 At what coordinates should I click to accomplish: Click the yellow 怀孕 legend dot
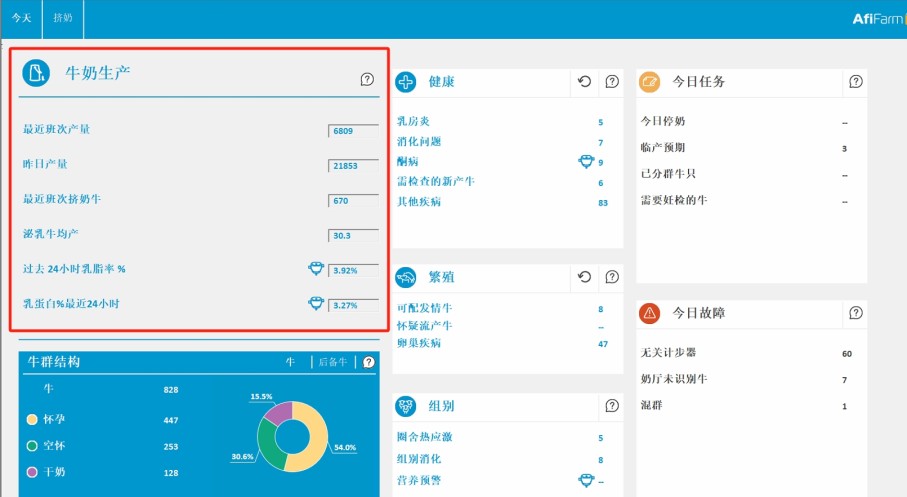(32, 420)
